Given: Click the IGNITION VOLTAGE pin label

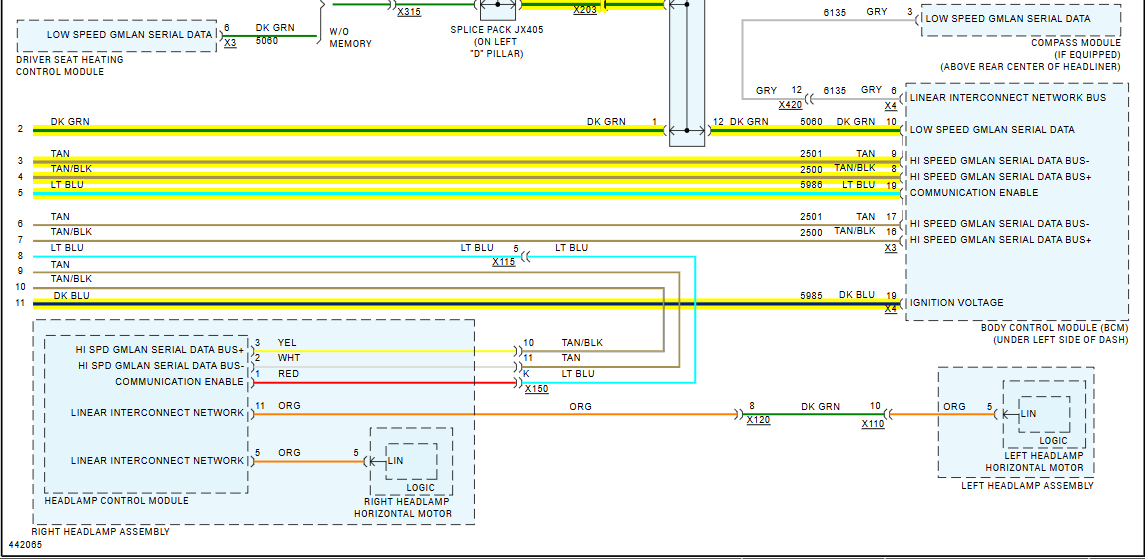Looking at the screenshot, I should (956, 303).
